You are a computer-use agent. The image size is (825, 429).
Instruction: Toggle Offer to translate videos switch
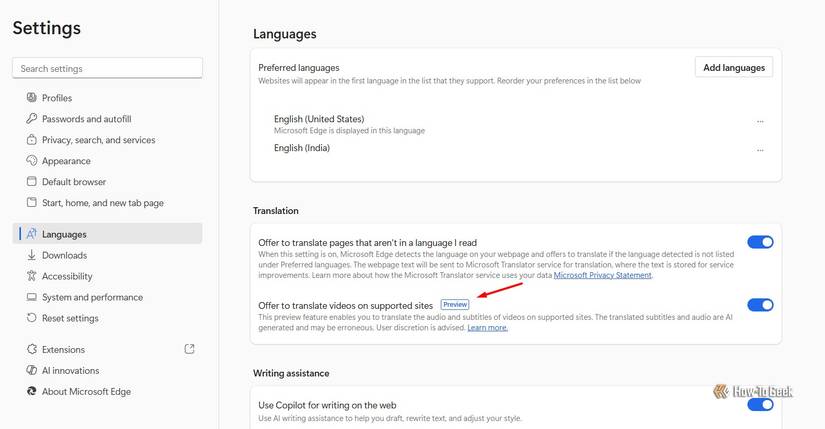tap(760, 305)
